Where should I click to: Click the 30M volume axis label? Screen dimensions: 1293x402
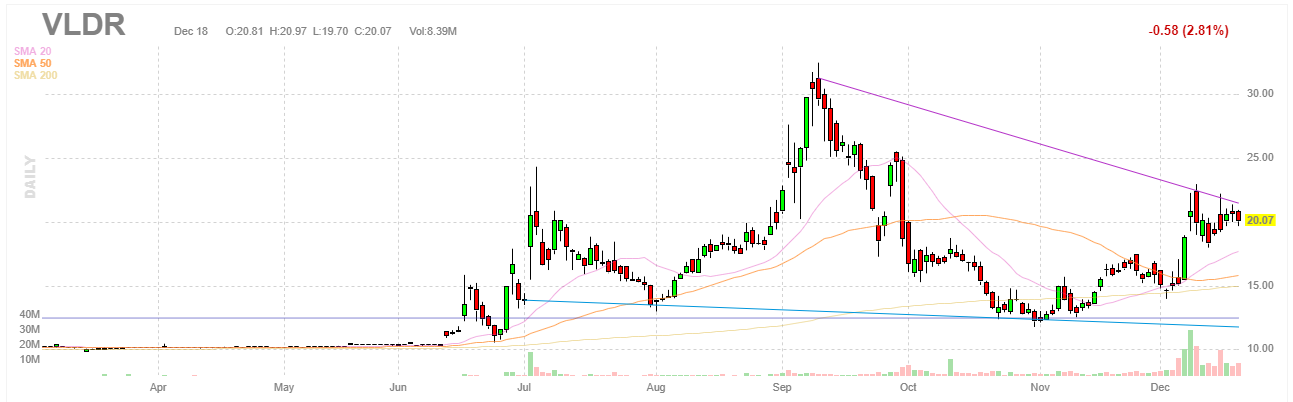pyautogui.click(x=29, y=329)
